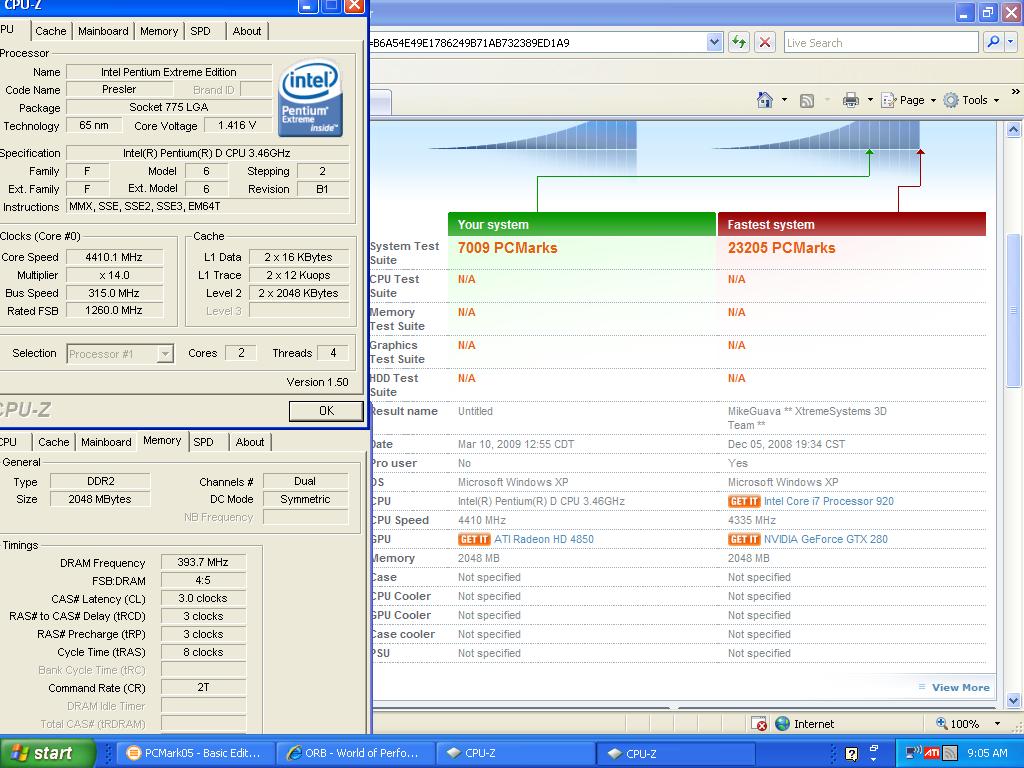This screenshot has width=1024, height=768.
Task: Click the View More link
Action: pyautogui.click(x=961, y=687)
